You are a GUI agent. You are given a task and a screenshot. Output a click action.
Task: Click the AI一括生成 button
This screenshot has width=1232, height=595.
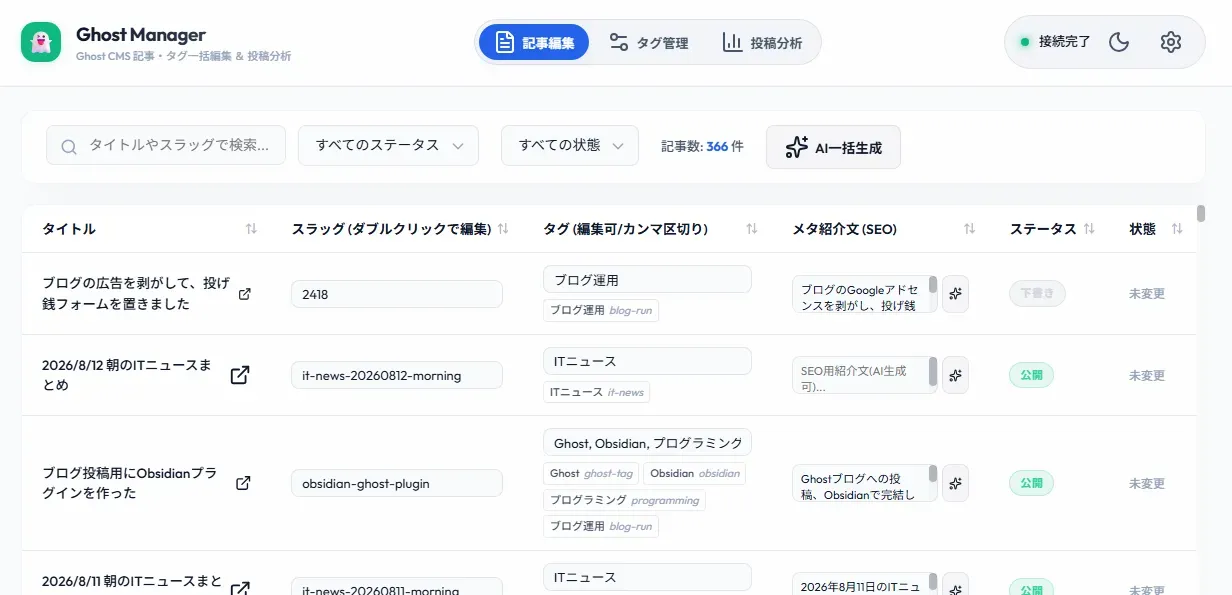(x=833, y=147)
